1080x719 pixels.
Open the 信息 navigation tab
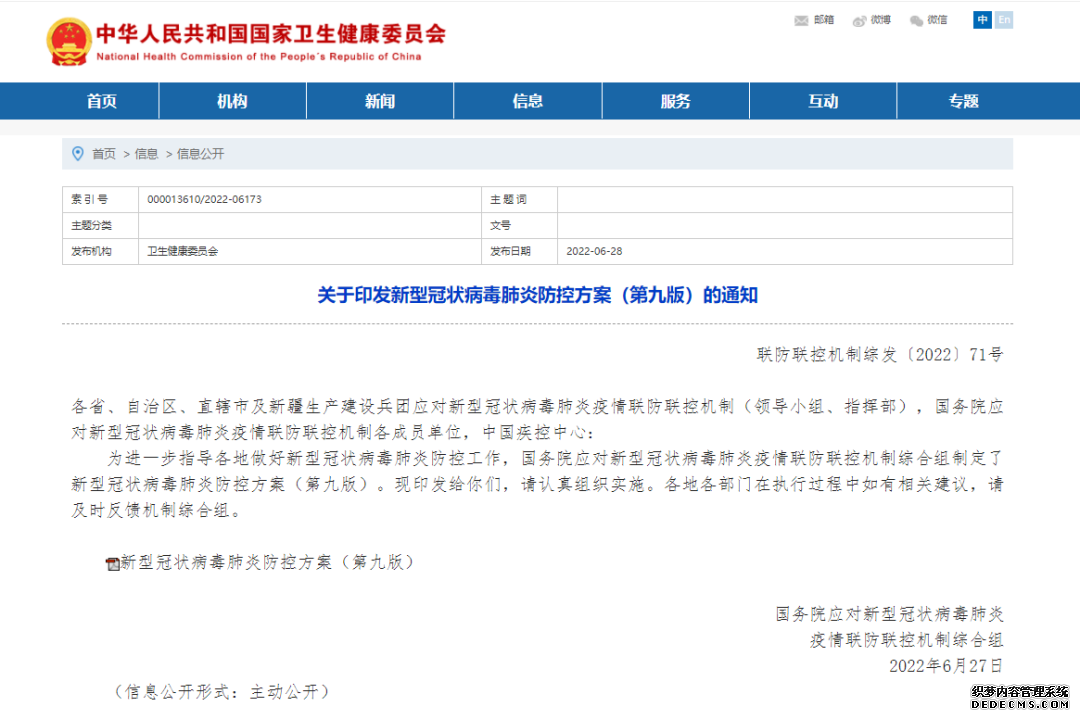pos(528,101)
